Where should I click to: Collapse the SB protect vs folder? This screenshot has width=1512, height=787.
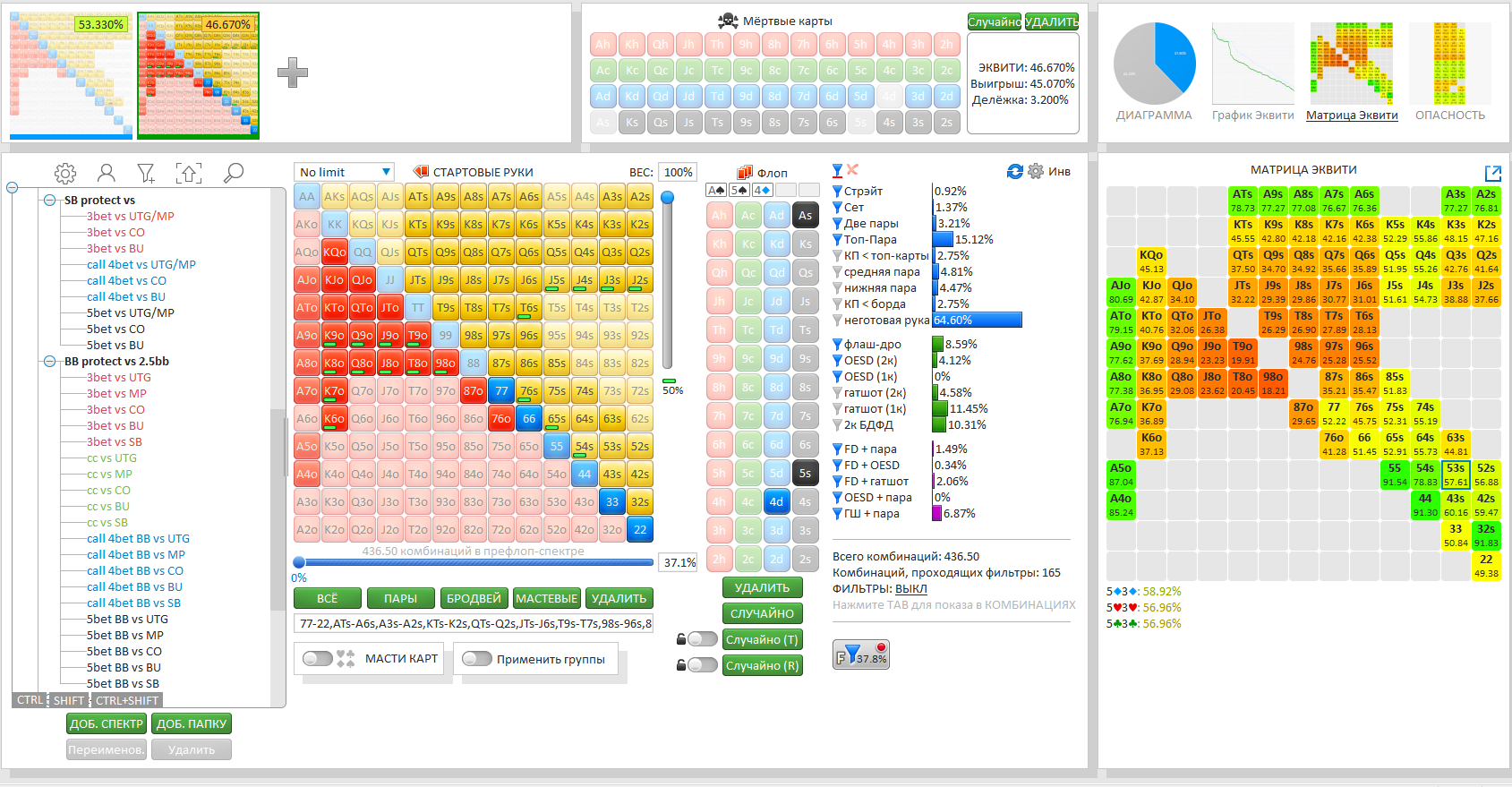click(x=50, y=201)
